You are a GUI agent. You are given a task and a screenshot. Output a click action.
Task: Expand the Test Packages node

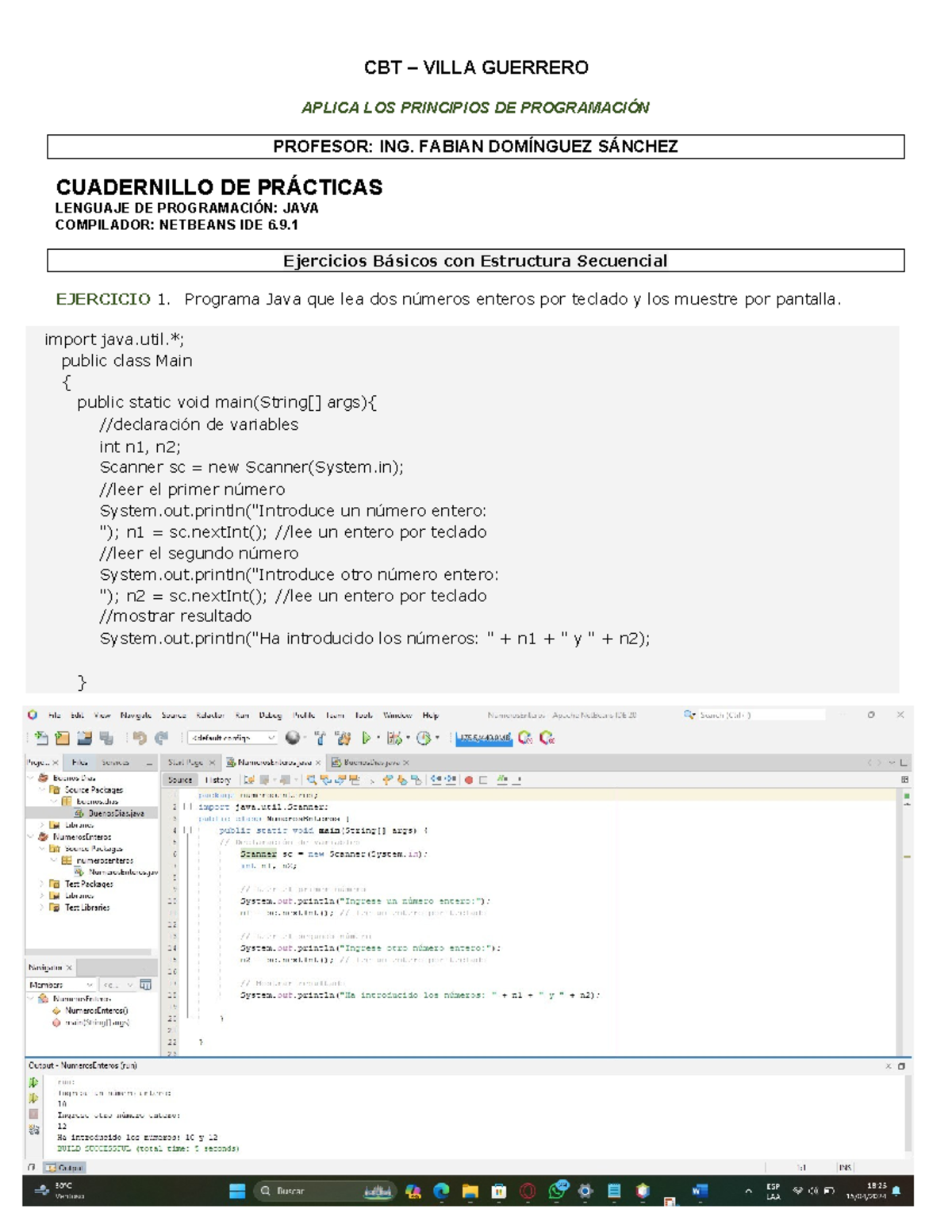point(42,884)
